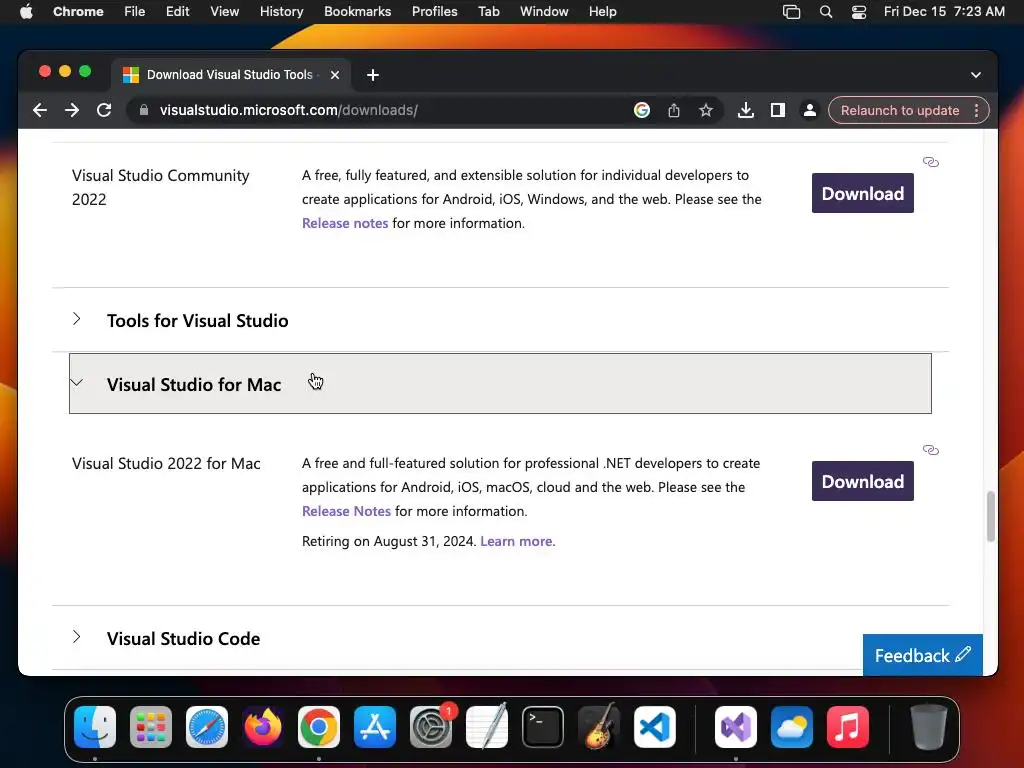Click Relaunch to update button
Viewport: 1024px width, 768px height.
click(x=900, y=110)
